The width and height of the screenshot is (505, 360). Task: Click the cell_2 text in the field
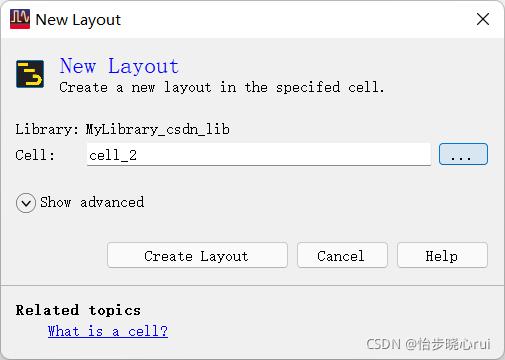113,155
